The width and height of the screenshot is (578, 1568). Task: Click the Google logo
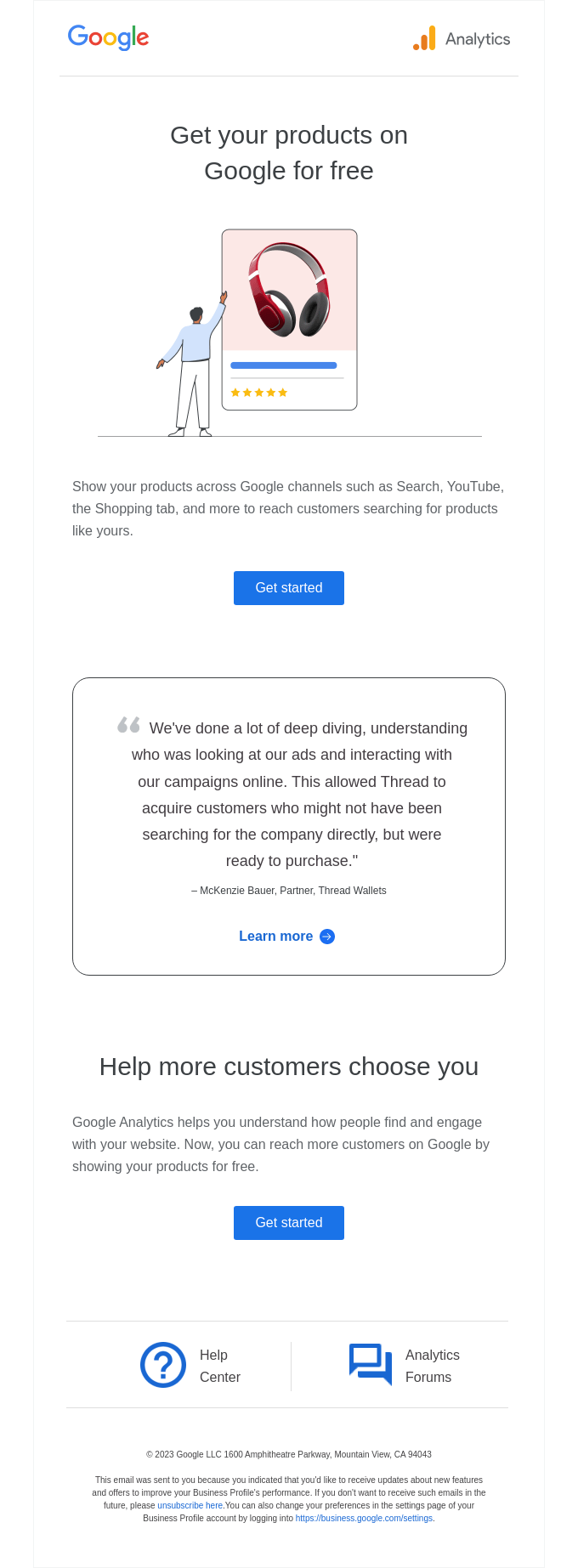[108, 38]
